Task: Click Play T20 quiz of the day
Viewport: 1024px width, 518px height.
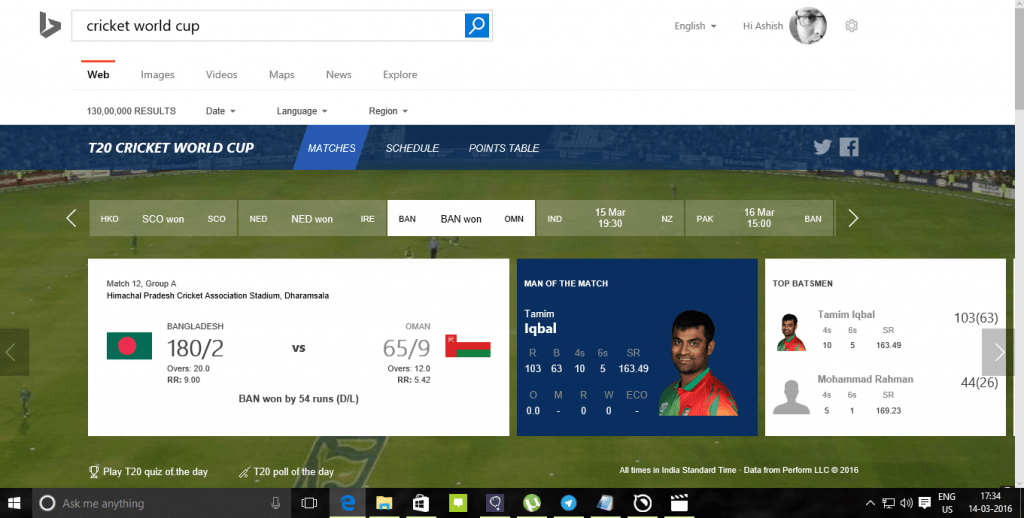Action: 155,472
